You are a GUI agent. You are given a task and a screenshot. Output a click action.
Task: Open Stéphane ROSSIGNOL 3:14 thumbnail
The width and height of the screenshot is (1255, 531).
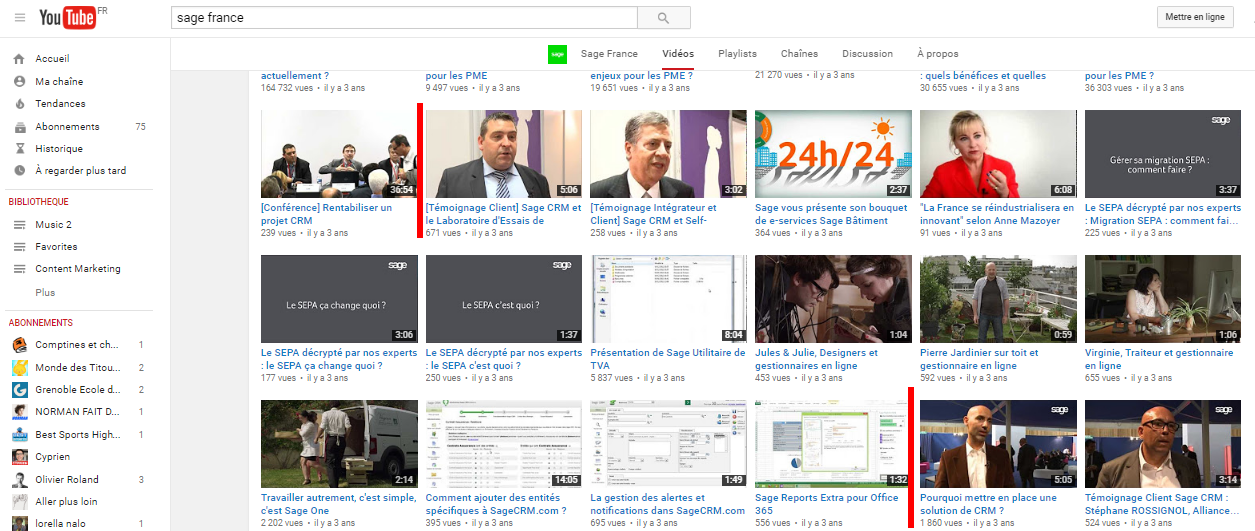[x=1163, y=444]
